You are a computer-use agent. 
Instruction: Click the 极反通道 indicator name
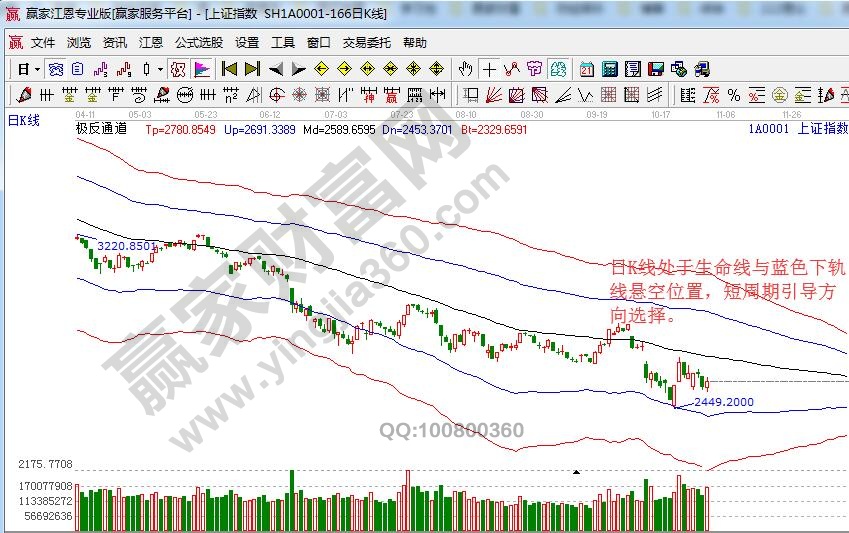tap(101, 129)
